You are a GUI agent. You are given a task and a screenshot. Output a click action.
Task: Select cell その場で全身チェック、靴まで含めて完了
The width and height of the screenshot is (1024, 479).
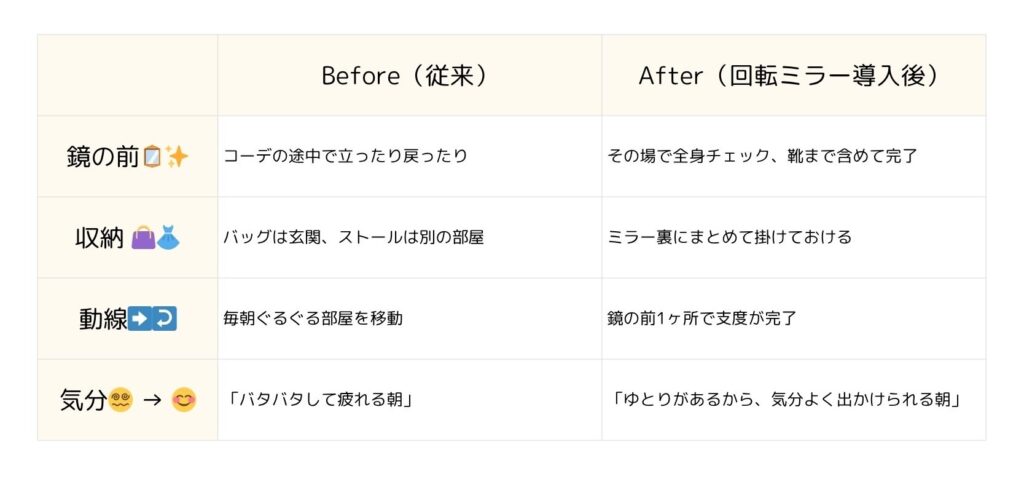793,157
